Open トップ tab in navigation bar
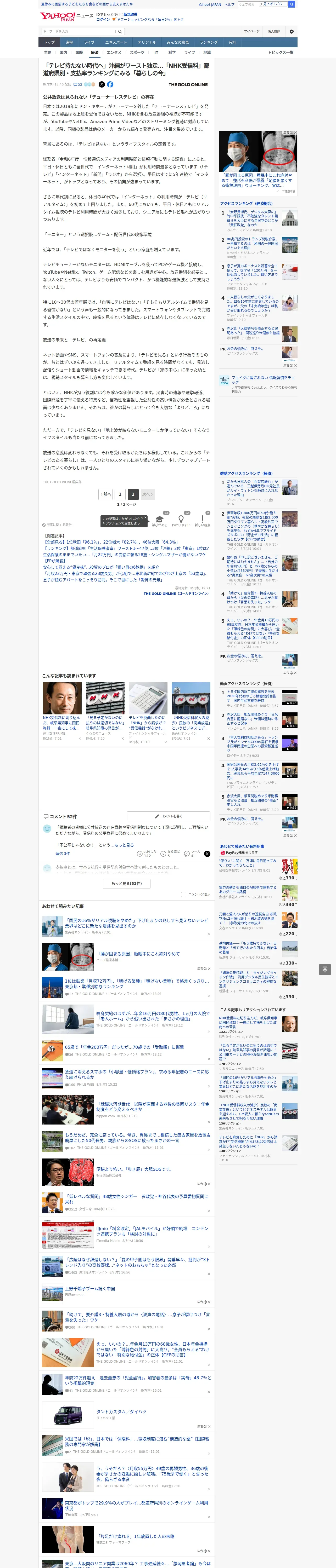The image size is (336, 1568). (x=49, y=43)
